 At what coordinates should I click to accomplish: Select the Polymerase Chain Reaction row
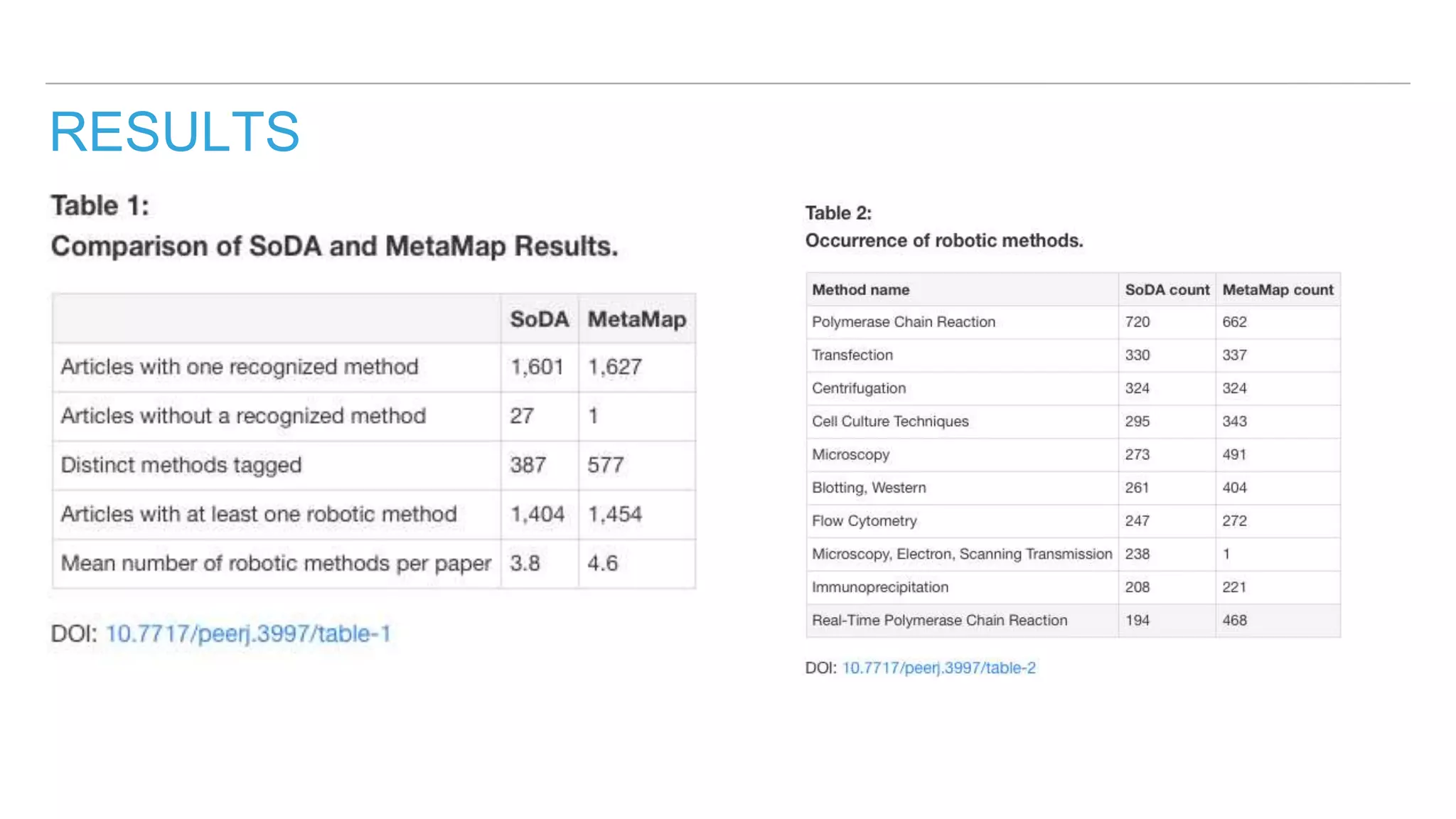point(904,322)
